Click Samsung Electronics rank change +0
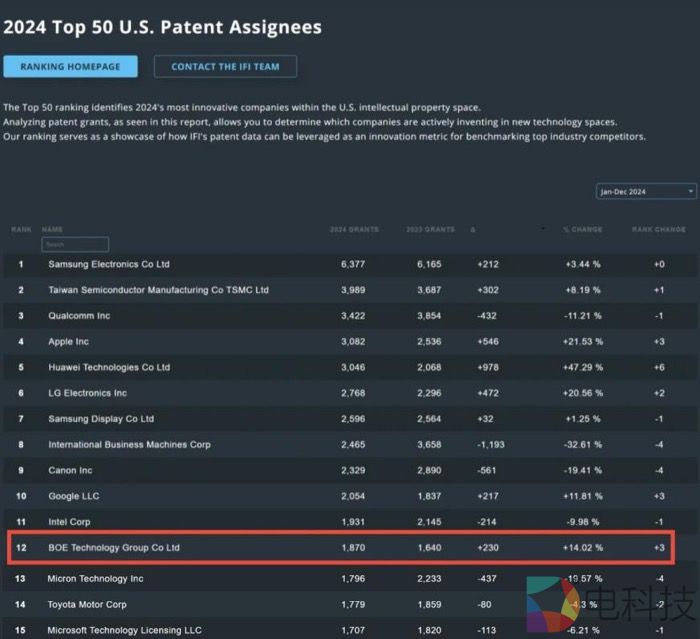The width and height of the screenshot is (700, 639). [x=659, y=264]
